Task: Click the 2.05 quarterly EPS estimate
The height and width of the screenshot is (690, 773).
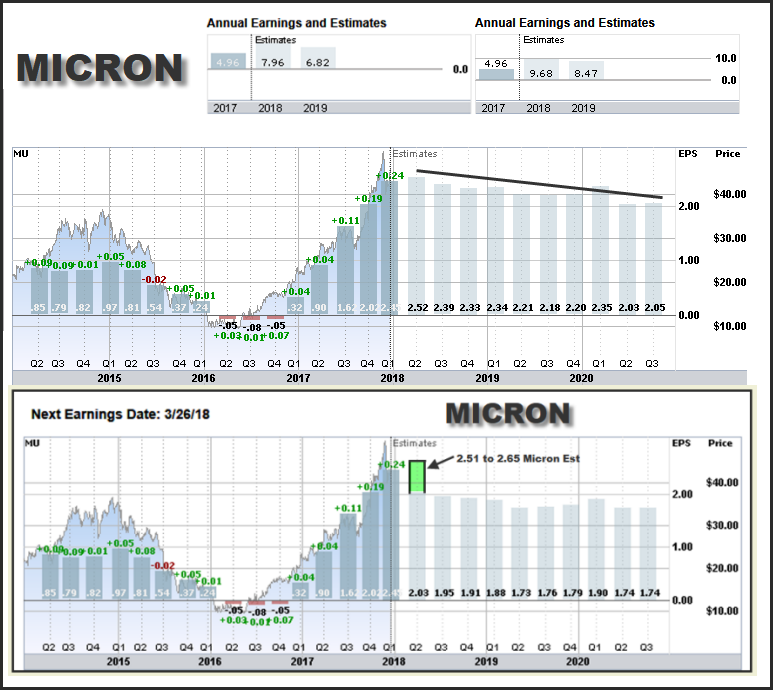Action: [655, 308]
